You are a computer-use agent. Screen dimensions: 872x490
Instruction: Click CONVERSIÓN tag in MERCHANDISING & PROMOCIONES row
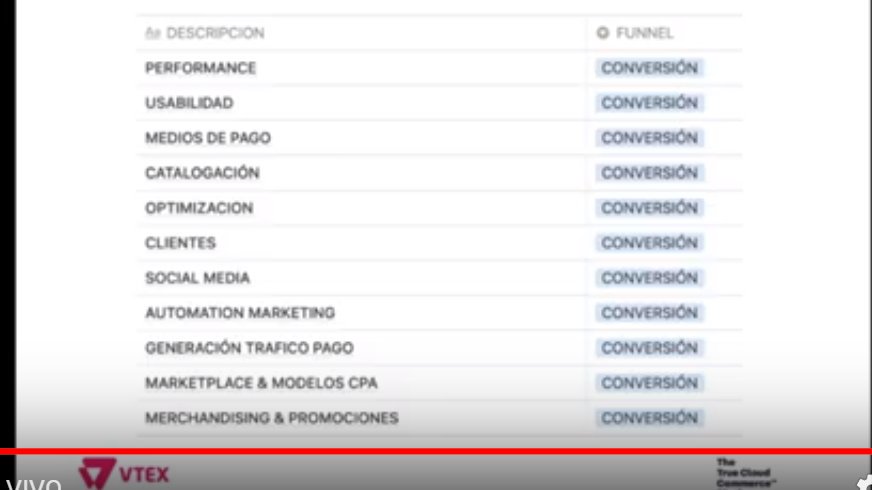click(x=650, y=418)
